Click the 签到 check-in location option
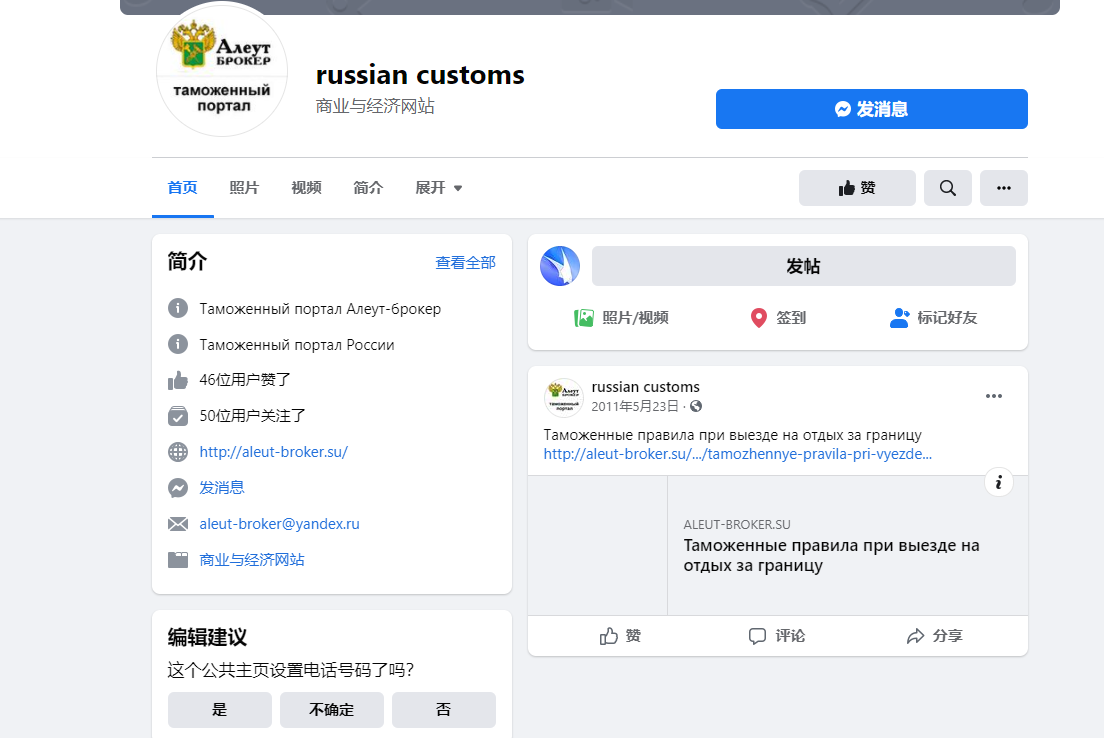 tap(778, 318)
